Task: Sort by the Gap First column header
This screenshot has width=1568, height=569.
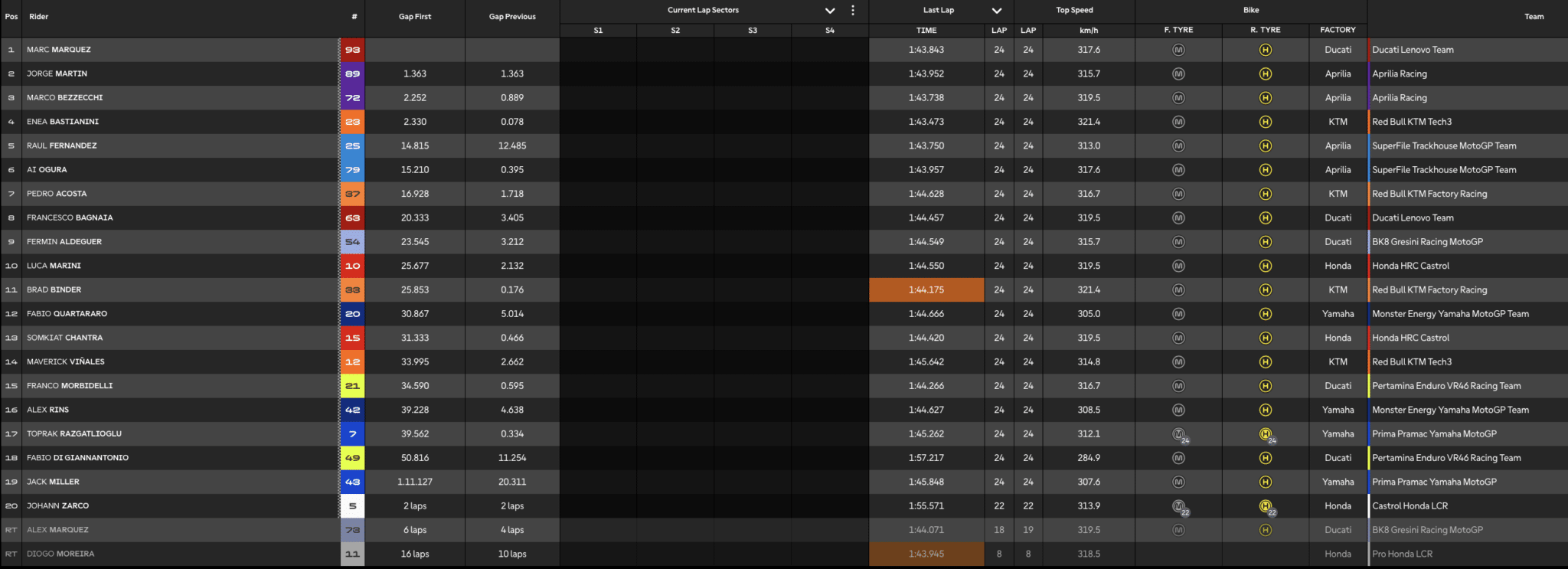Action: tap(415, 17)
